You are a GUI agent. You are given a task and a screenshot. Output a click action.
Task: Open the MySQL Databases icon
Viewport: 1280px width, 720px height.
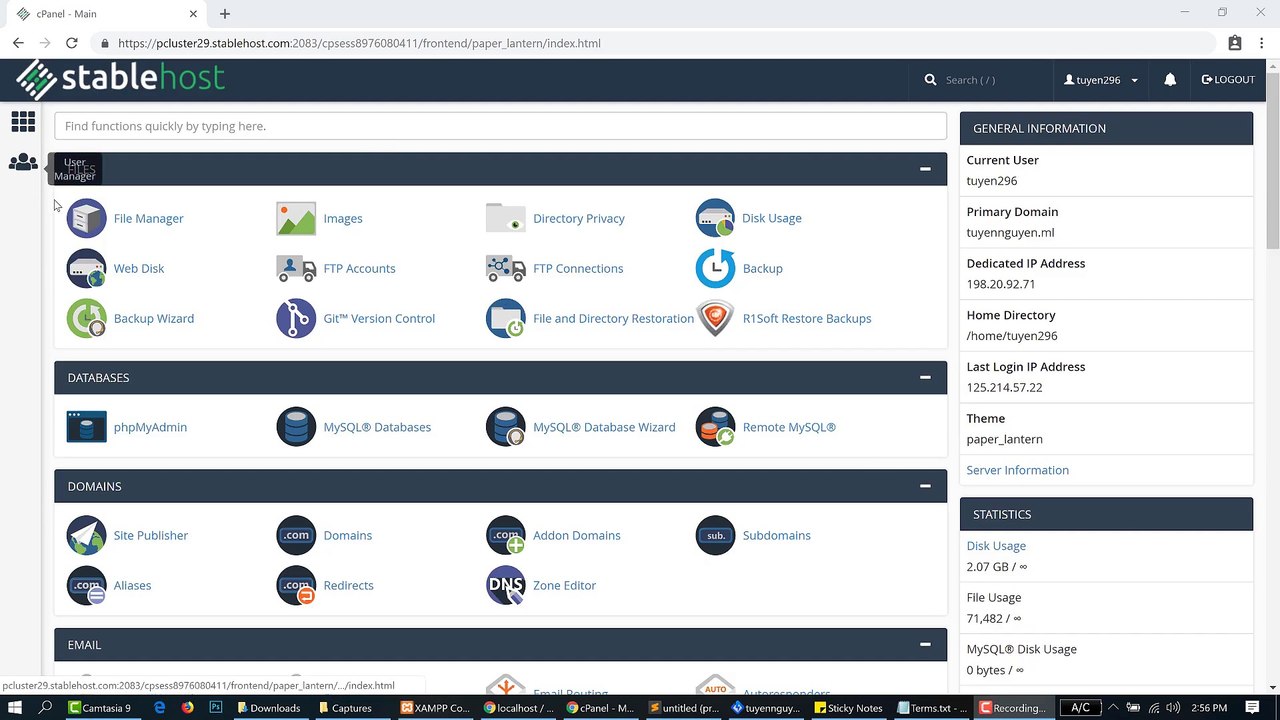pos(296,427)
